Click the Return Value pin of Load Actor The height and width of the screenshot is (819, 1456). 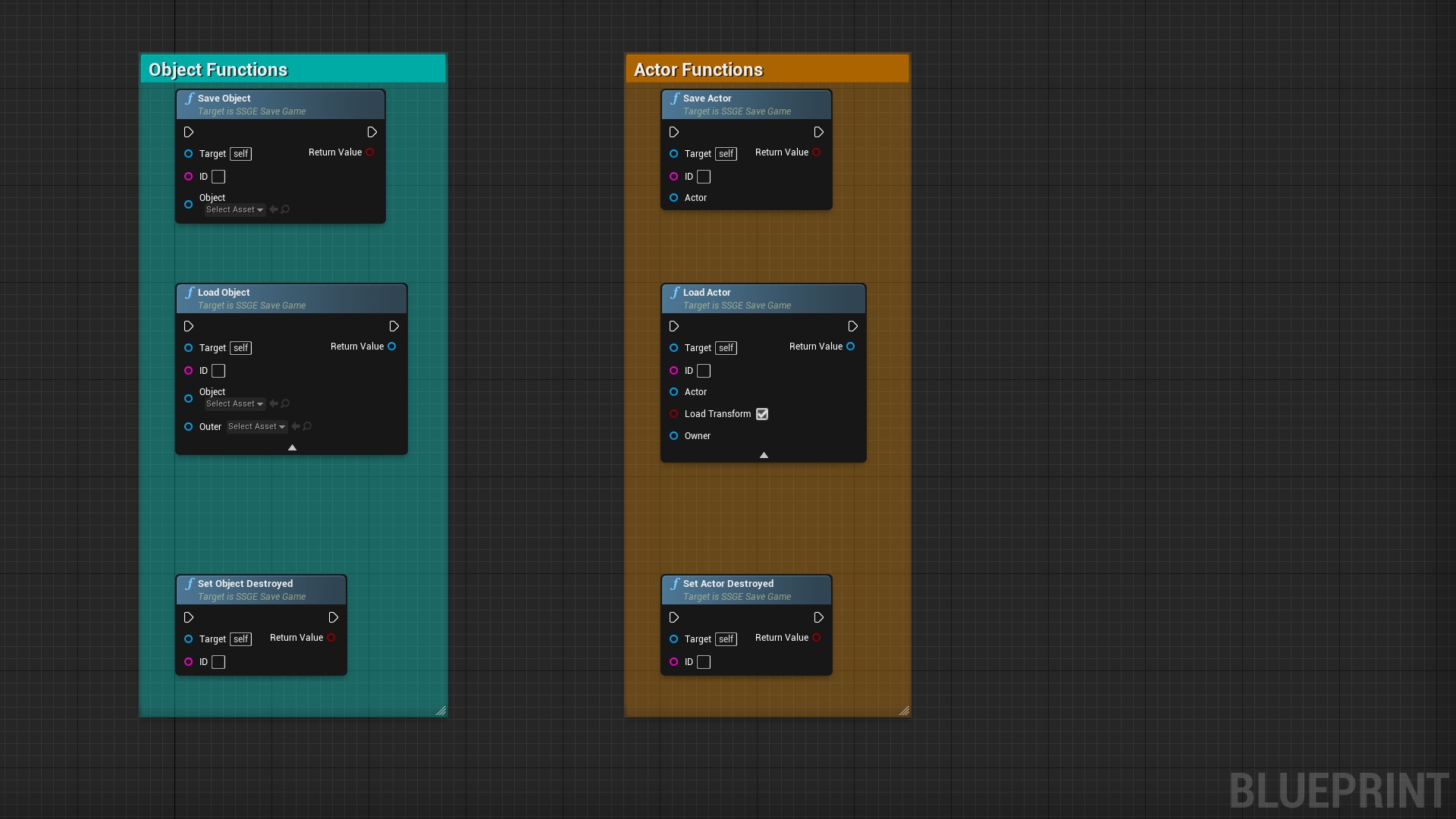tap(850, 347)
